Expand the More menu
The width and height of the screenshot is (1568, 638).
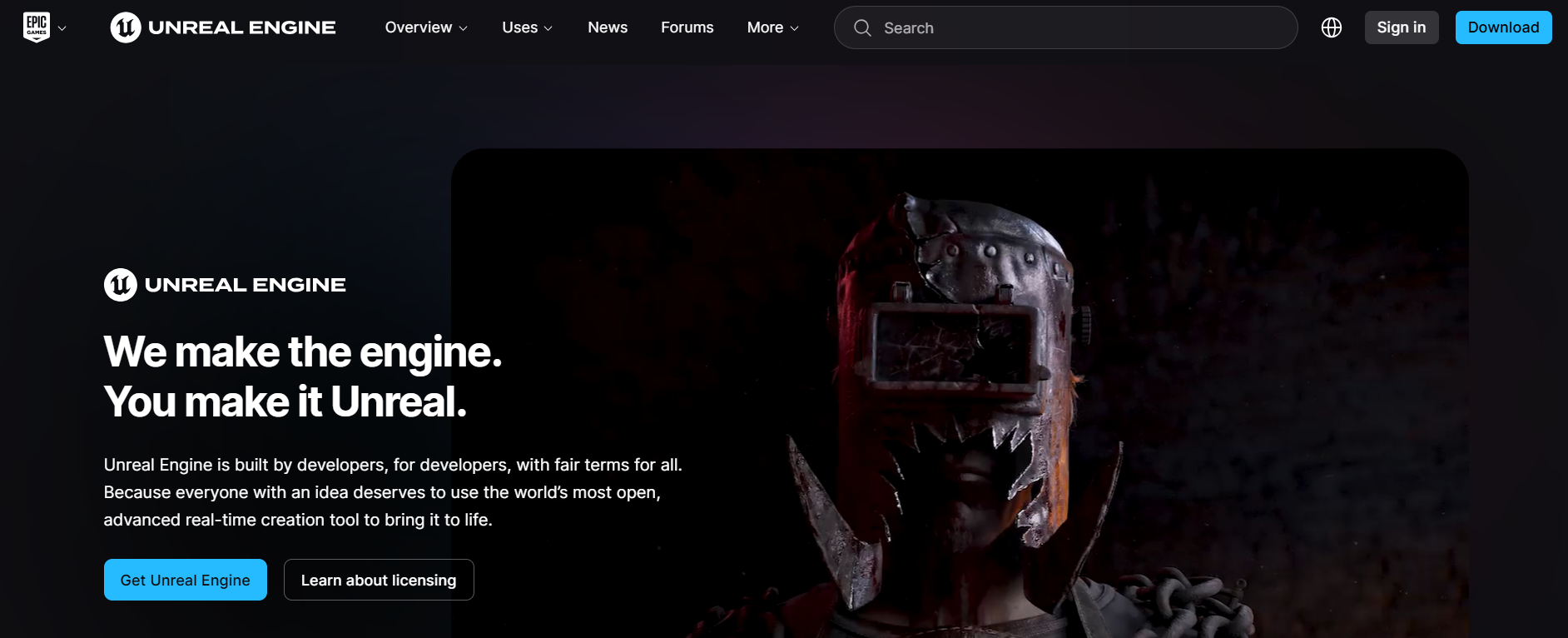tap(772, 27)
